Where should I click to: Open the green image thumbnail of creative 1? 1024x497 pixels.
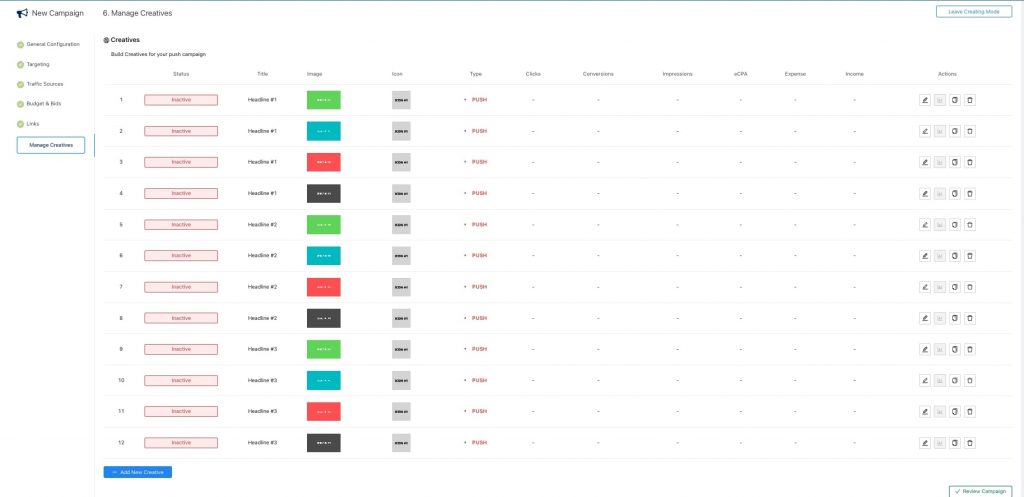pos(323,100)
